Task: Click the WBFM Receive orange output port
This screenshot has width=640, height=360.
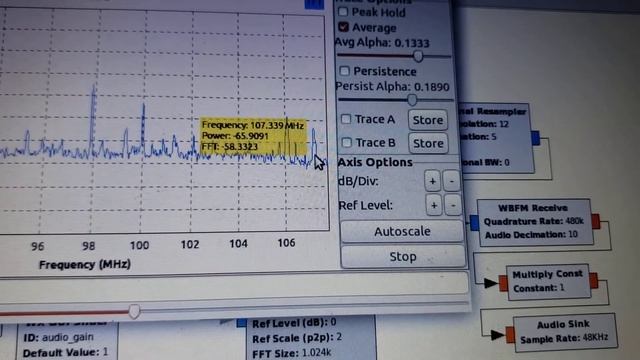Action: tap(596, 221)
